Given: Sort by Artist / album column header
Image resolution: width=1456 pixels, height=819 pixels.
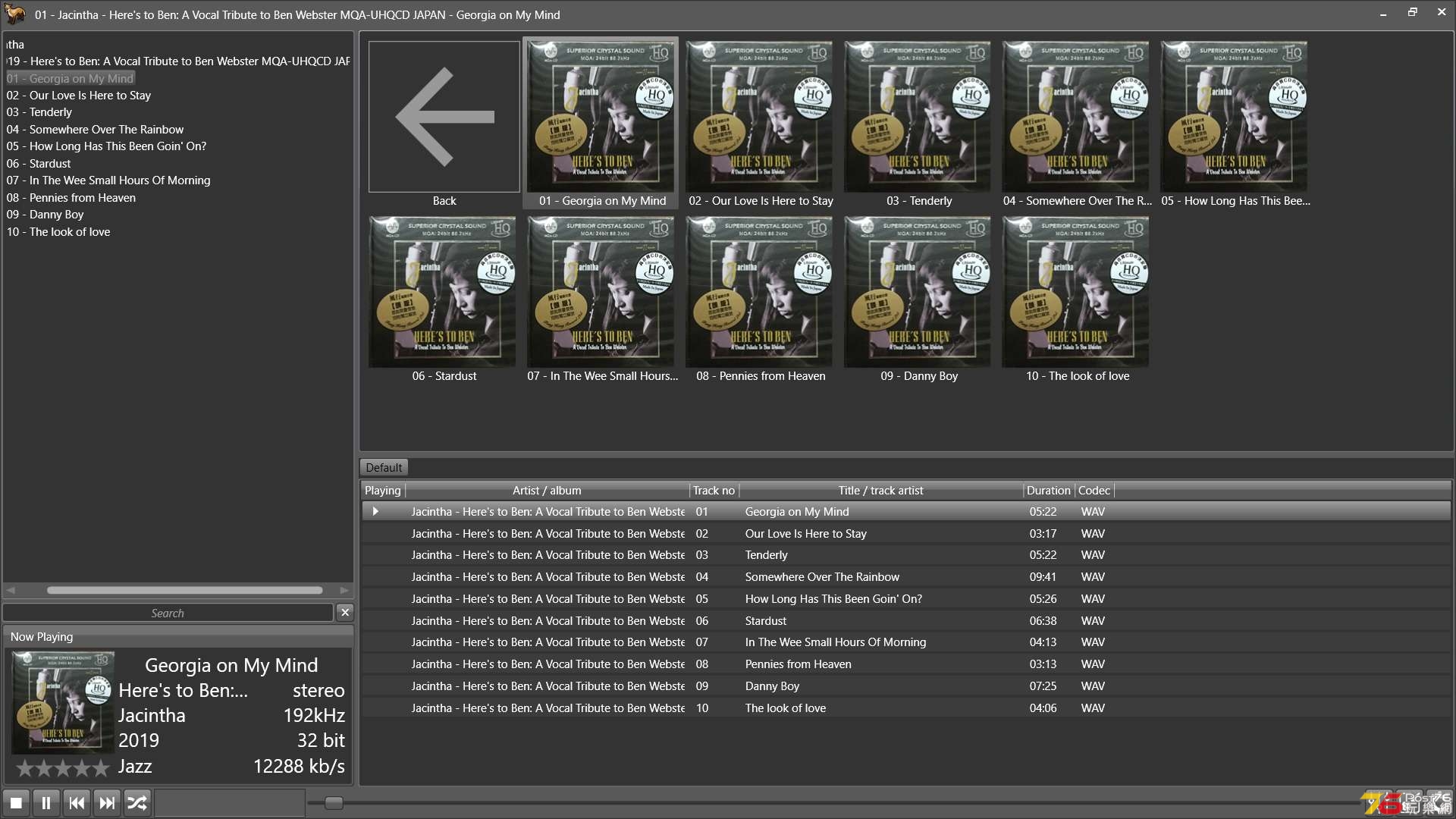Looking at the screenshot, I should [x=547, y=490].
